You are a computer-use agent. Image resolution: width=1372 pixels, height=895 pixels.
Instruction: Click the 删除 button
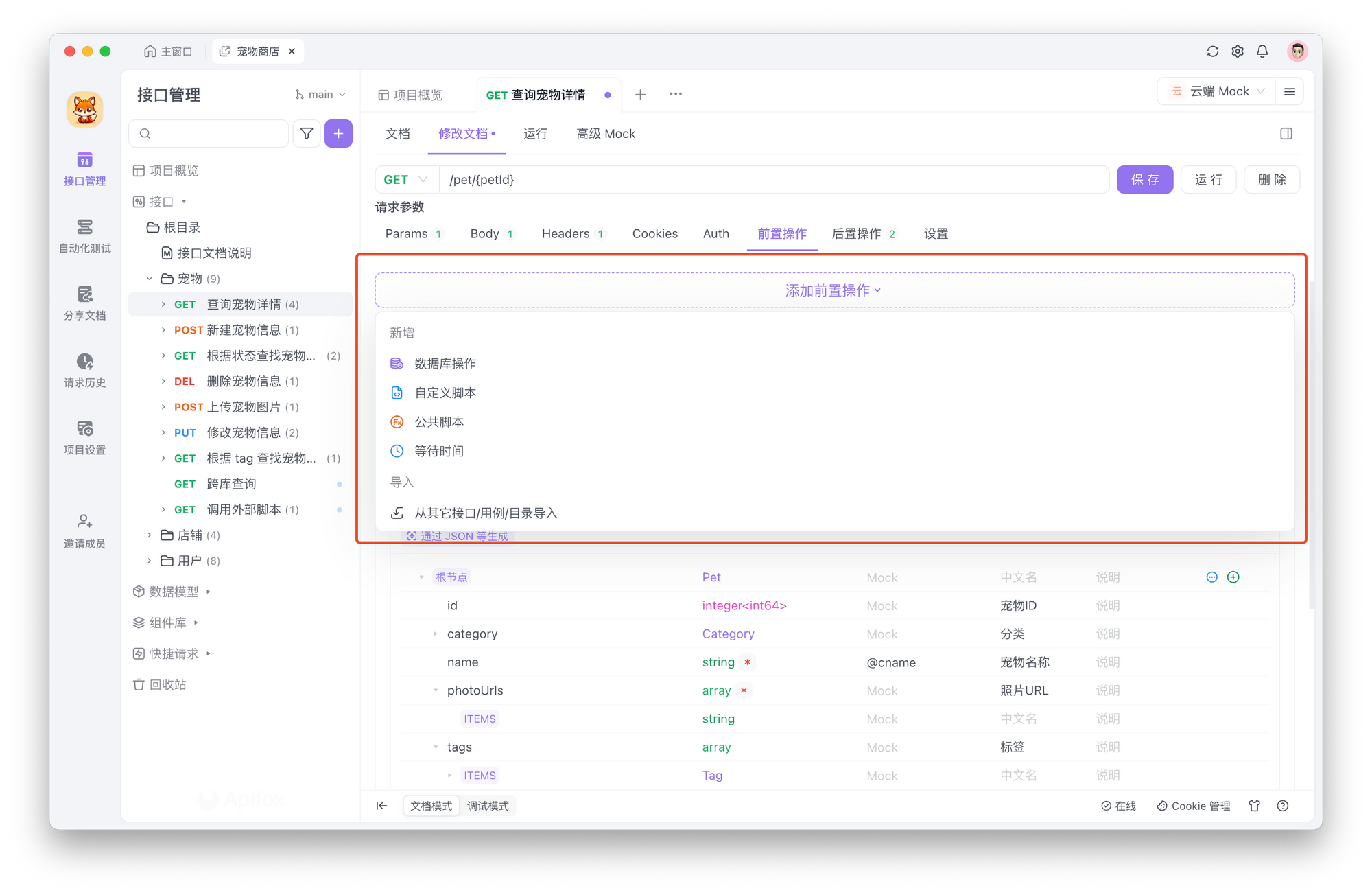tap(1272, 180)
